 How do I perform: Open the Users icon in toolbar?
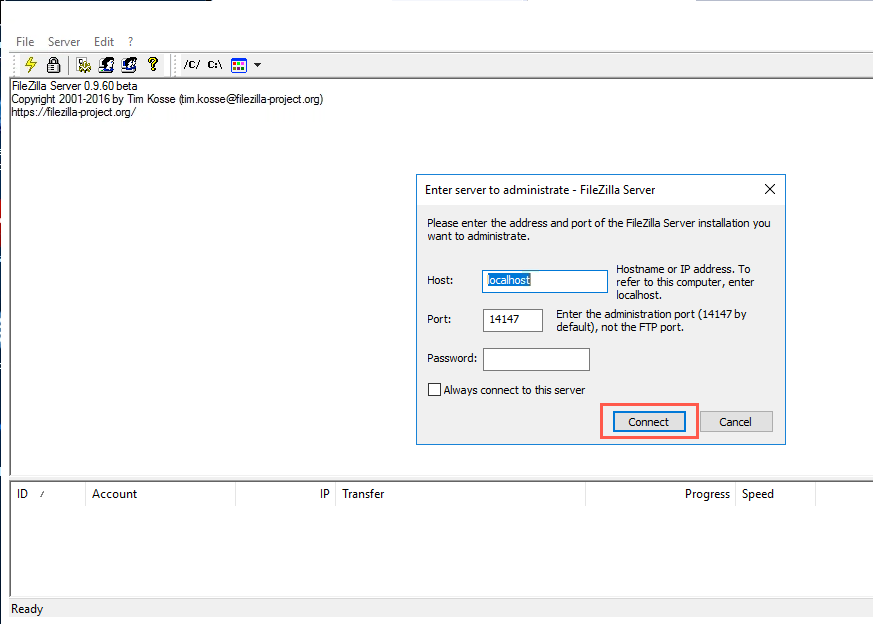coord(106,65)
